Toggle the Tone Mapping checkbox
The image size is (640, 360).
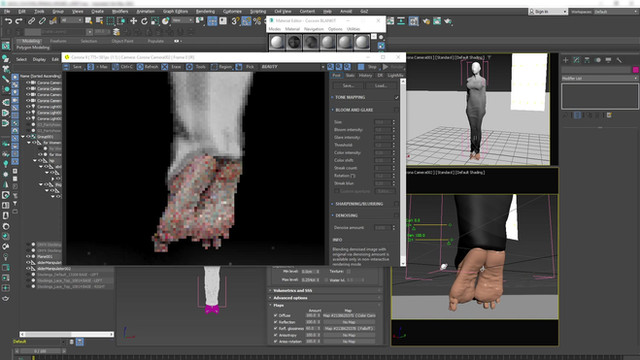pos(396,97)
